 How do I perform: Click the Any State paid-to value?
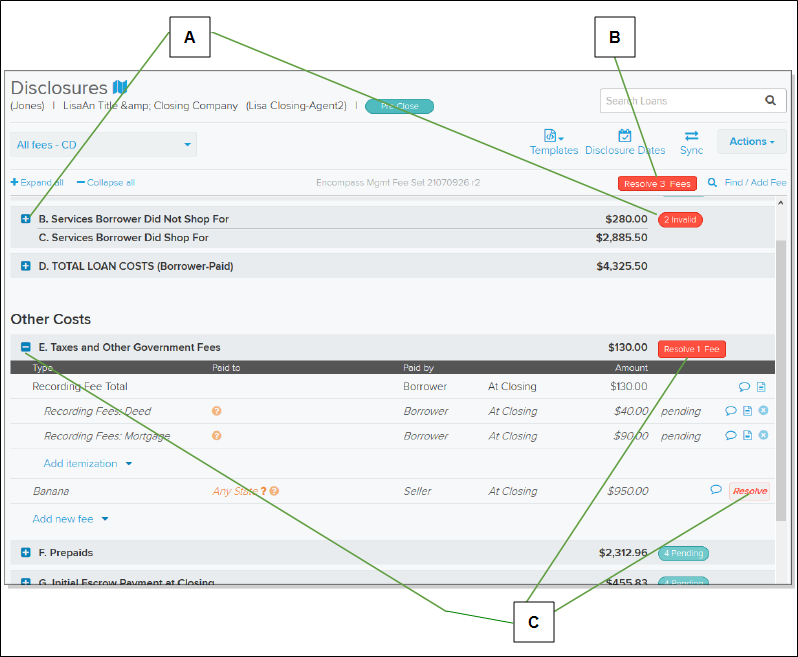click(235, 491)
